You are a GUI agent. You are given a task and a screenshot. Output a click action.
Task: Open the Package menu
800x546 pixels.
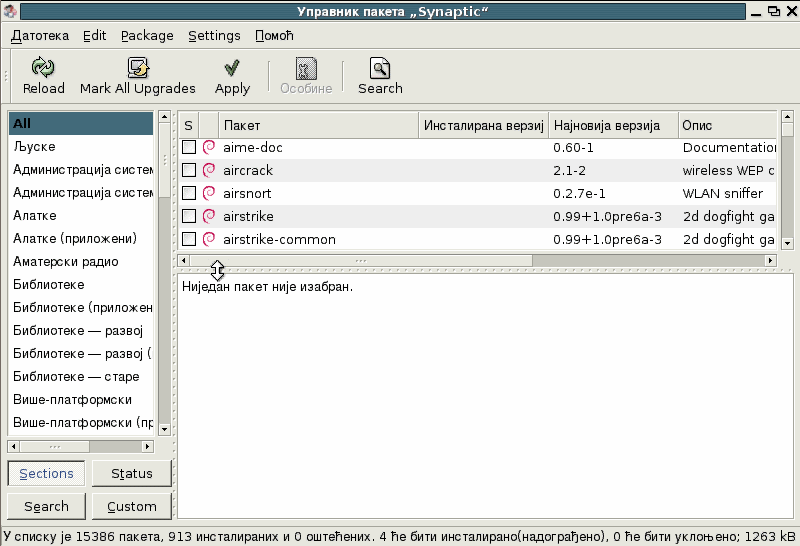click(147, 36)
